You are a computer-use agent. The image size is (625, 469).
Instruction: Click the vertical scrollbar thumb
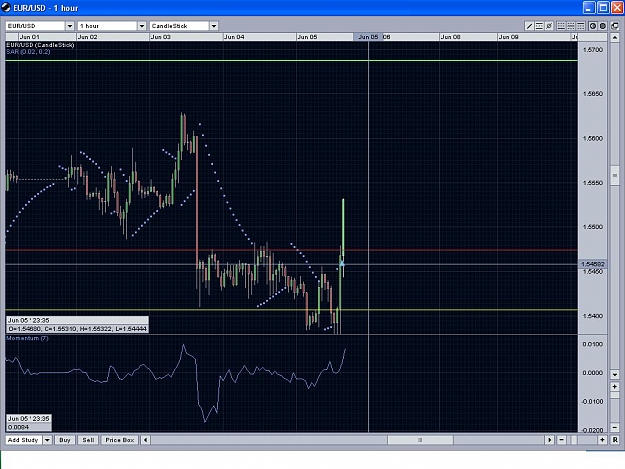coord(615,175)
